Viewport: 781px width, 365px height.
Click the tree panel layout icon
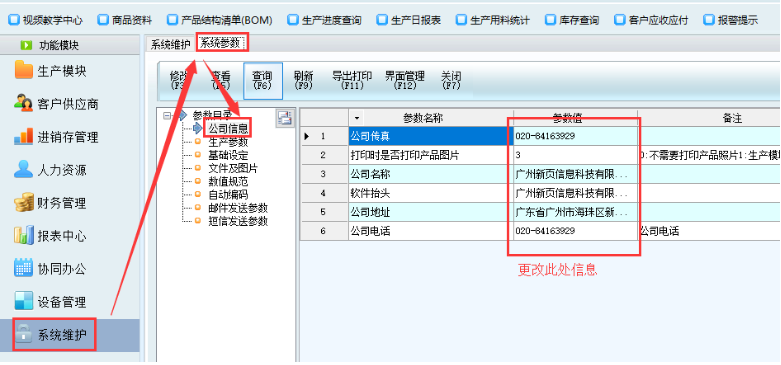click(x=285, y=118)
